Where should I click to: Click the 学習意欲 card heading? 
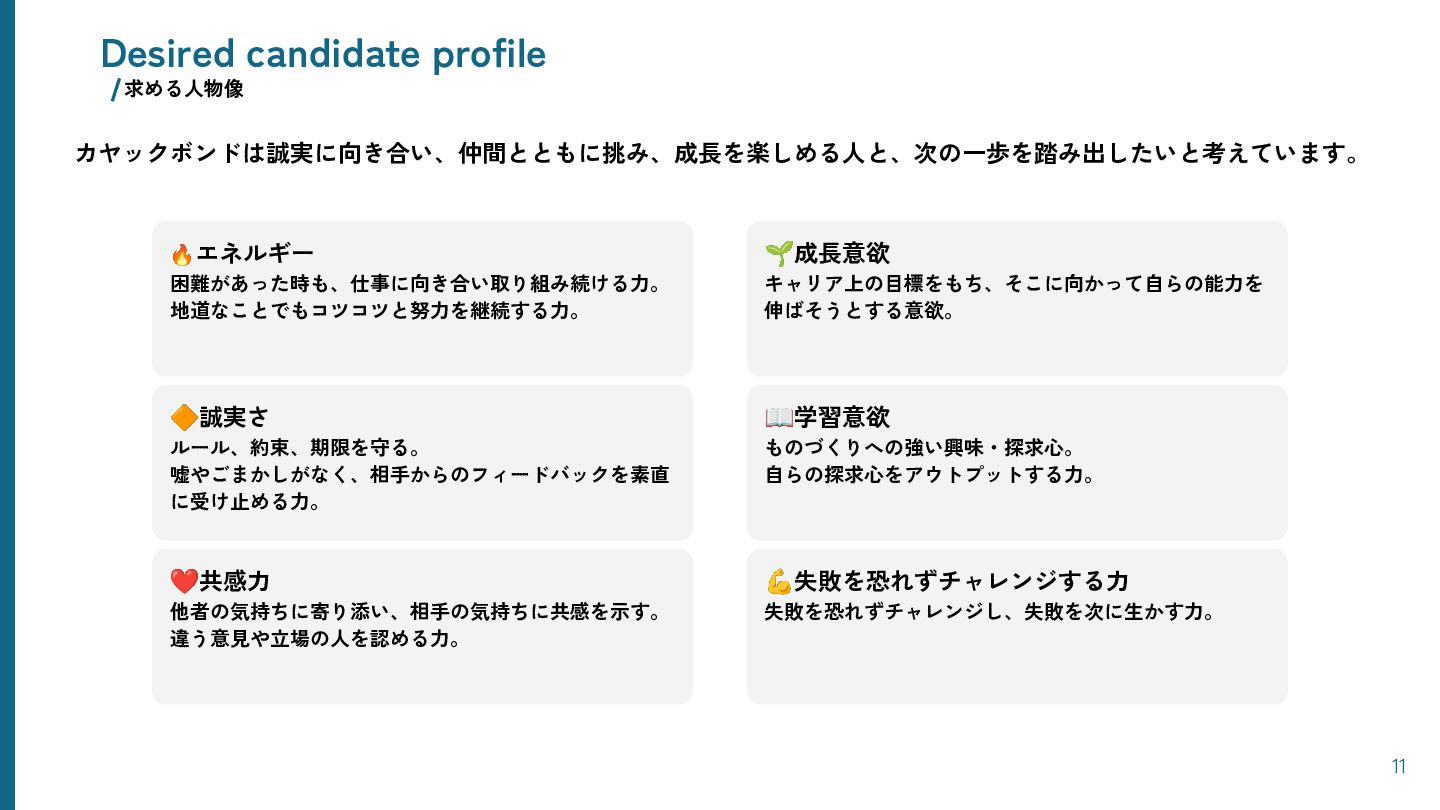[841, 417]
